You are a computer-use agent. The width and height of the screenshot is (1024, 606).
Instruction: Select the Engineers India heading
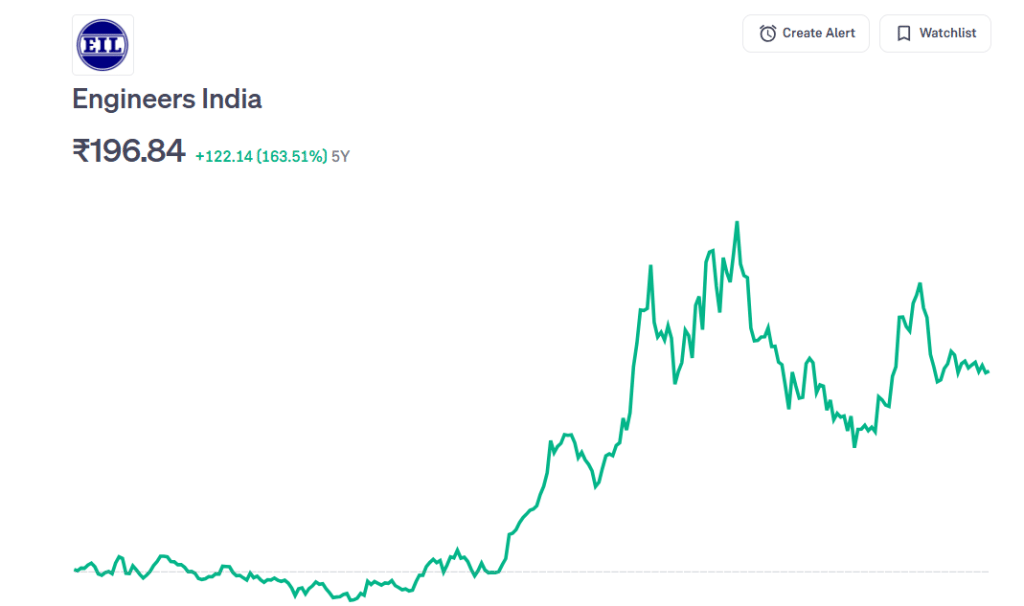pos(167,99)
